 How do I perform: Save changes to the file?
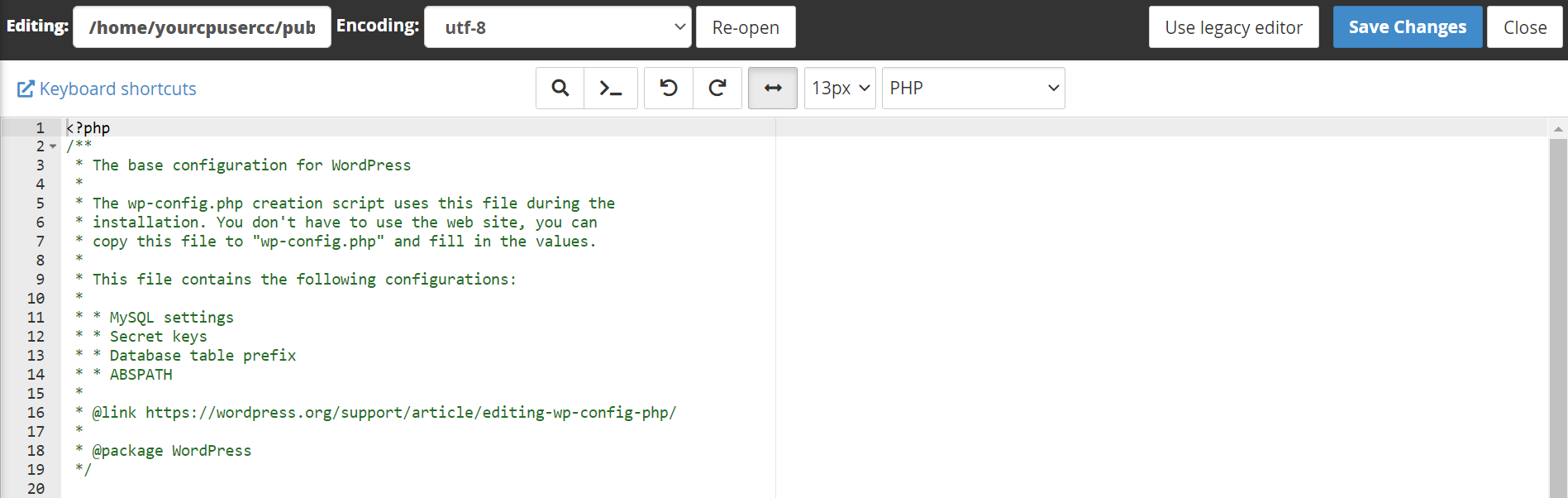(x=1407, y=27)
